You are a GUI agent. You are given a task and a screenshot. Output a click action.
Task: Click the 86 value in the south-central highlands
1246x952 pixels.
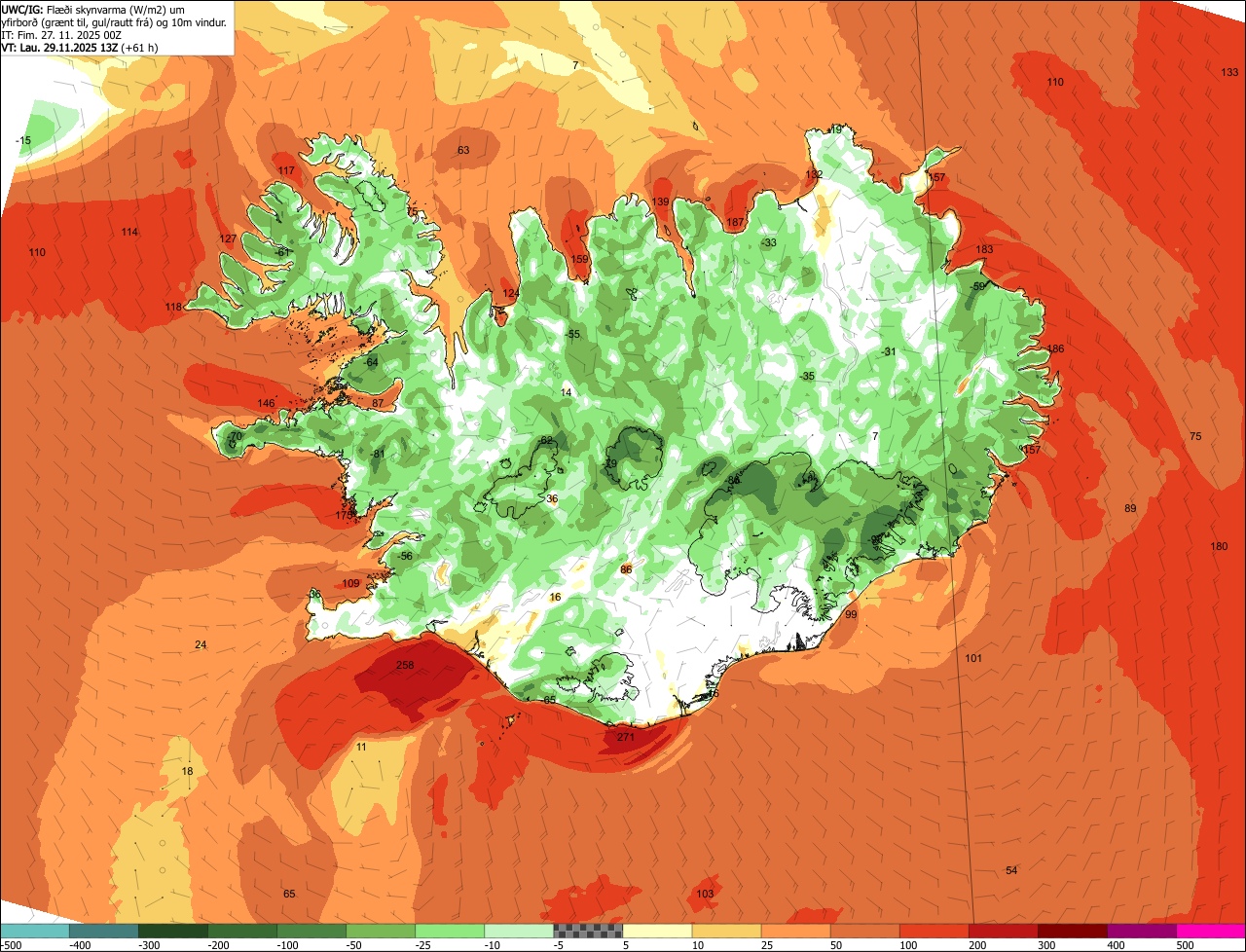[x=626, y=570]
